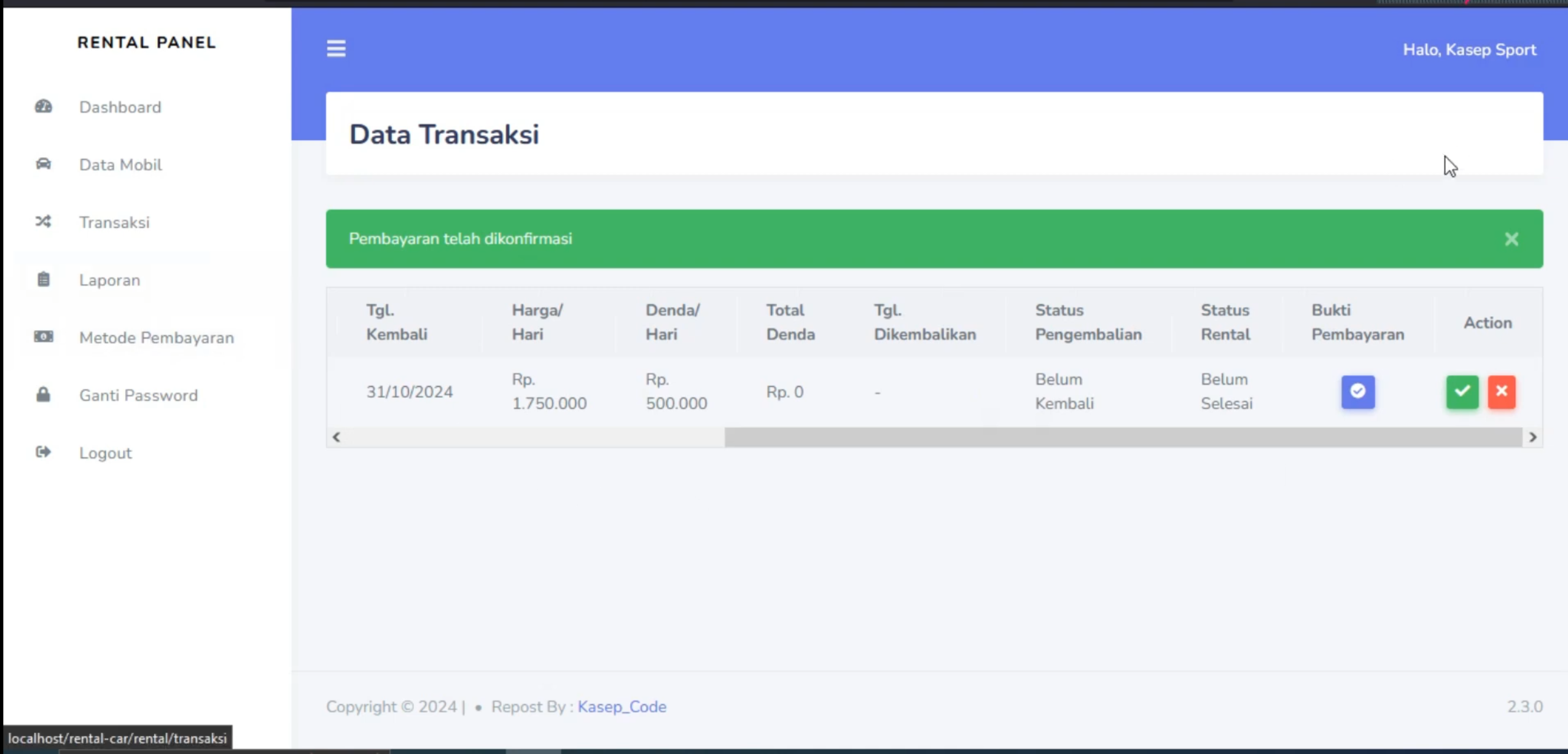Click the Status Pengembalian column header
Image resolution: width=1568 pixels, height=754 pixels.
pyautogui.click(x=1088, y=322)
